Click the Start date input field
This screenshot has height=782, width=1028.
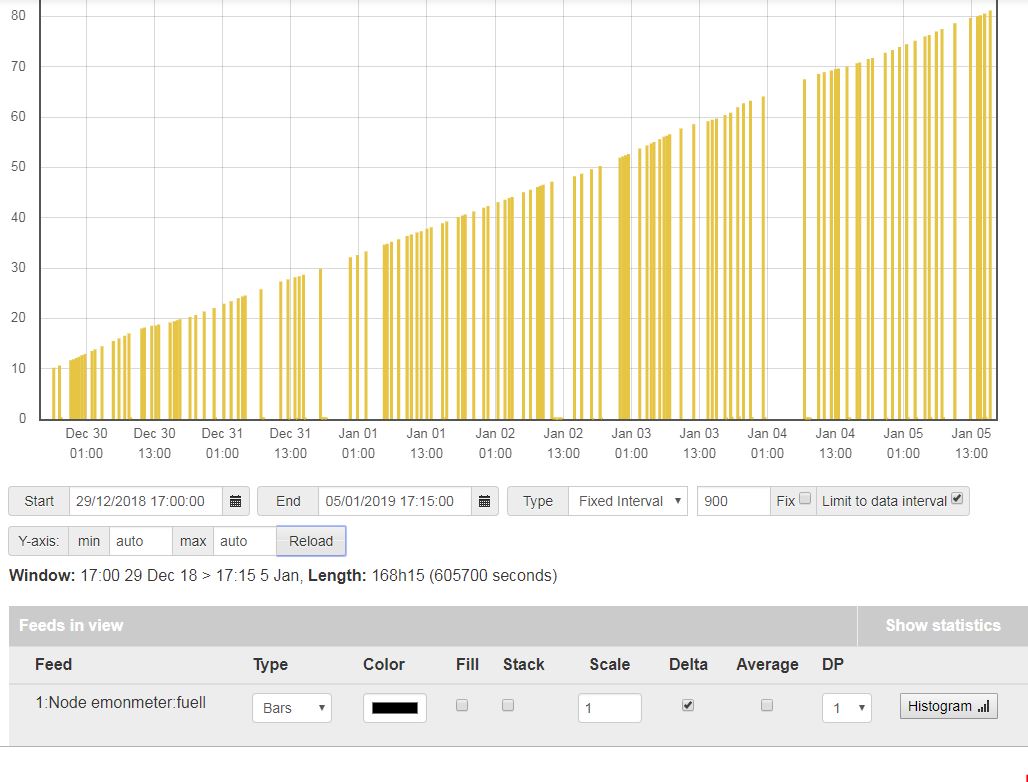(x=146, y=501)
